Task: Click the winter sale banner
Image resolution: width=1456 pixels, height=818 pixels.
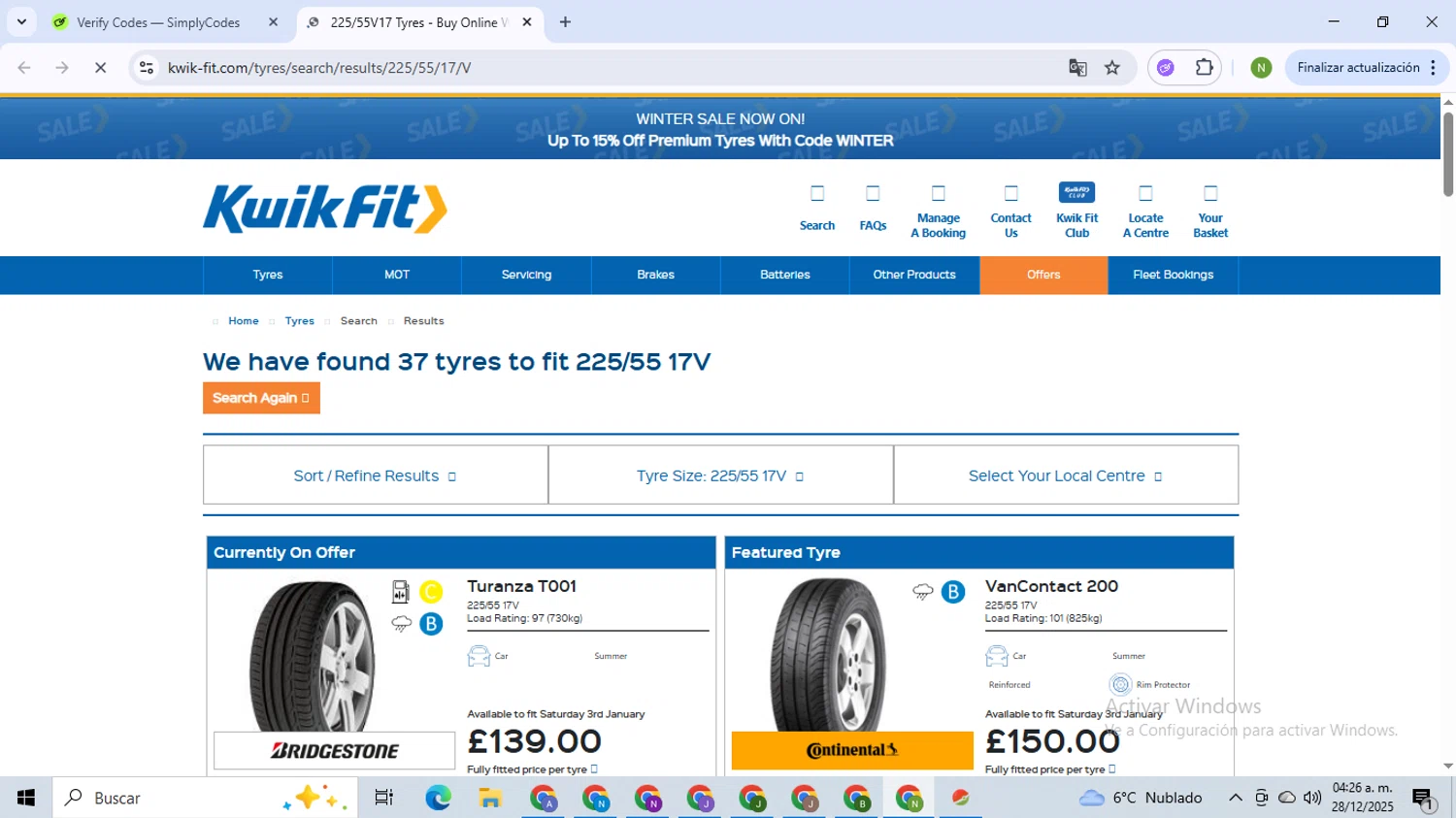Action: (x=720, y=129)
